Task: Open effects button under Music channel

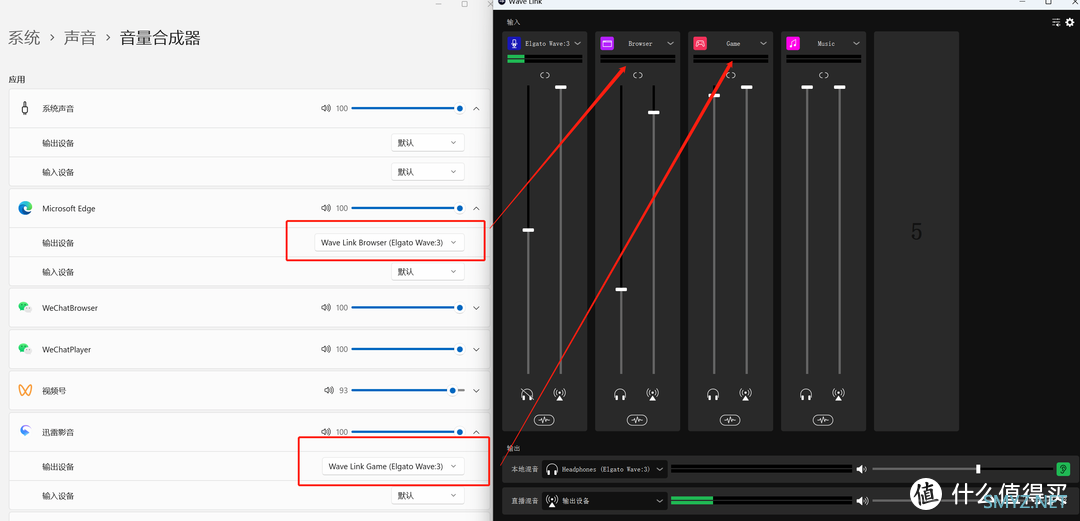Action: tap(823, 420)
